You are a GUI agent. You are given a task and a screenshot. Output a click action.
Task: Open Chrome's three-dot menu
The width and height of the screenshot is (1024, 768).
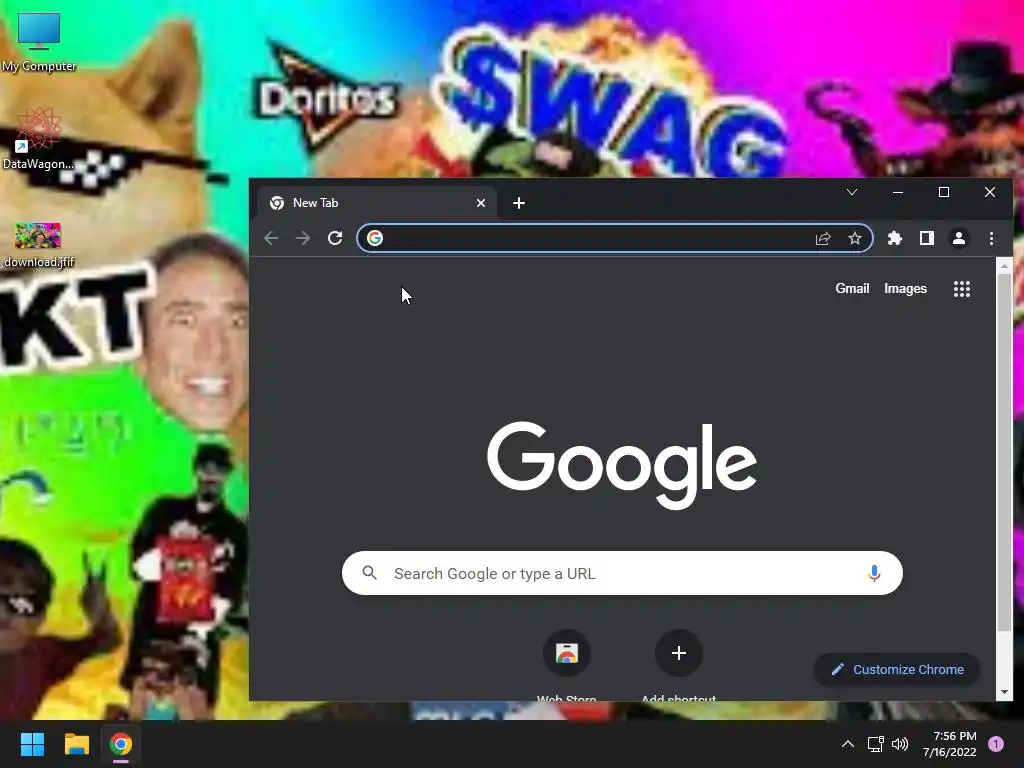991,238
